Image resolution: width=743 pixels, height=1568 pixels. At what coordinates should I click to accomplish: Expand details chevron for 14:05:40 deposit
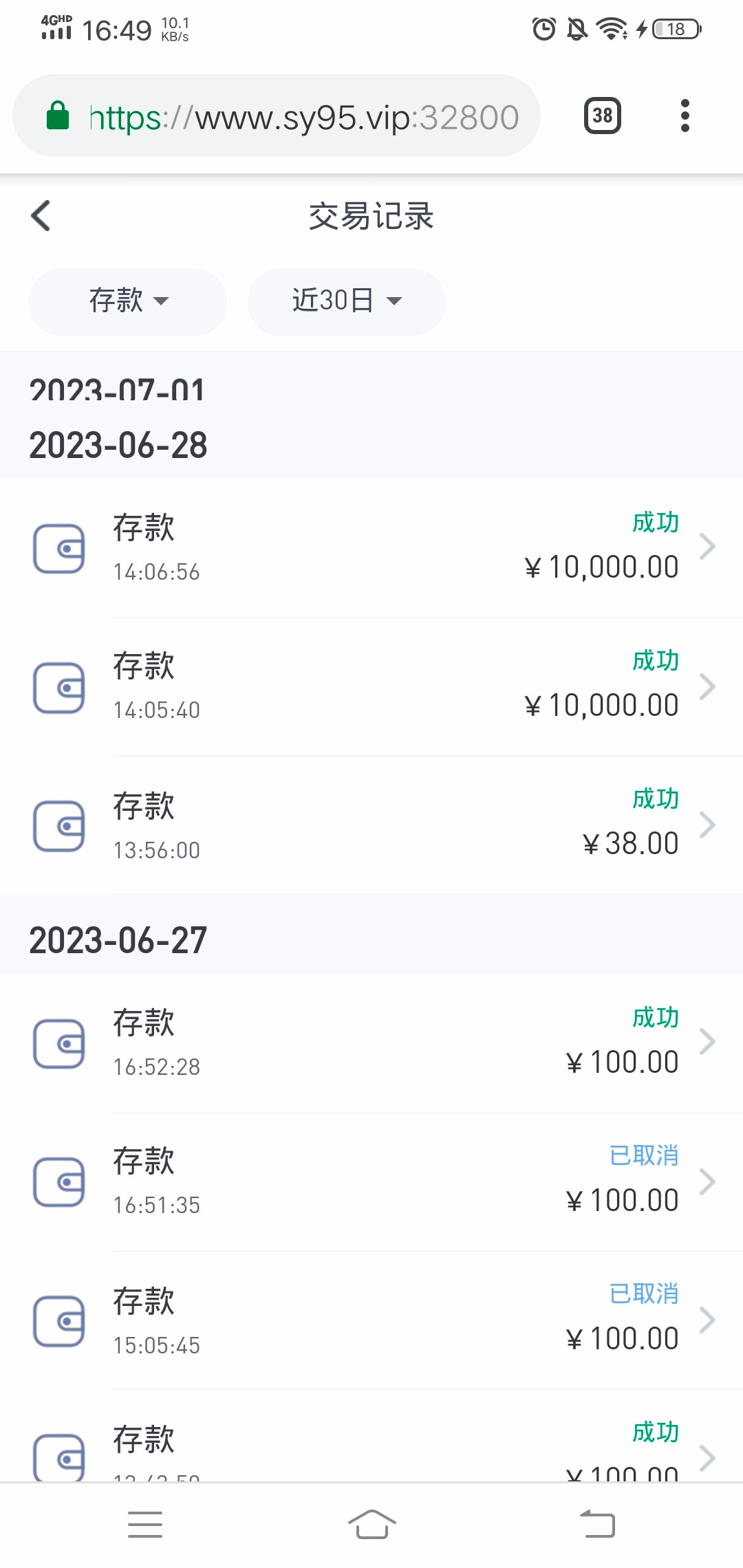point(707,686)
